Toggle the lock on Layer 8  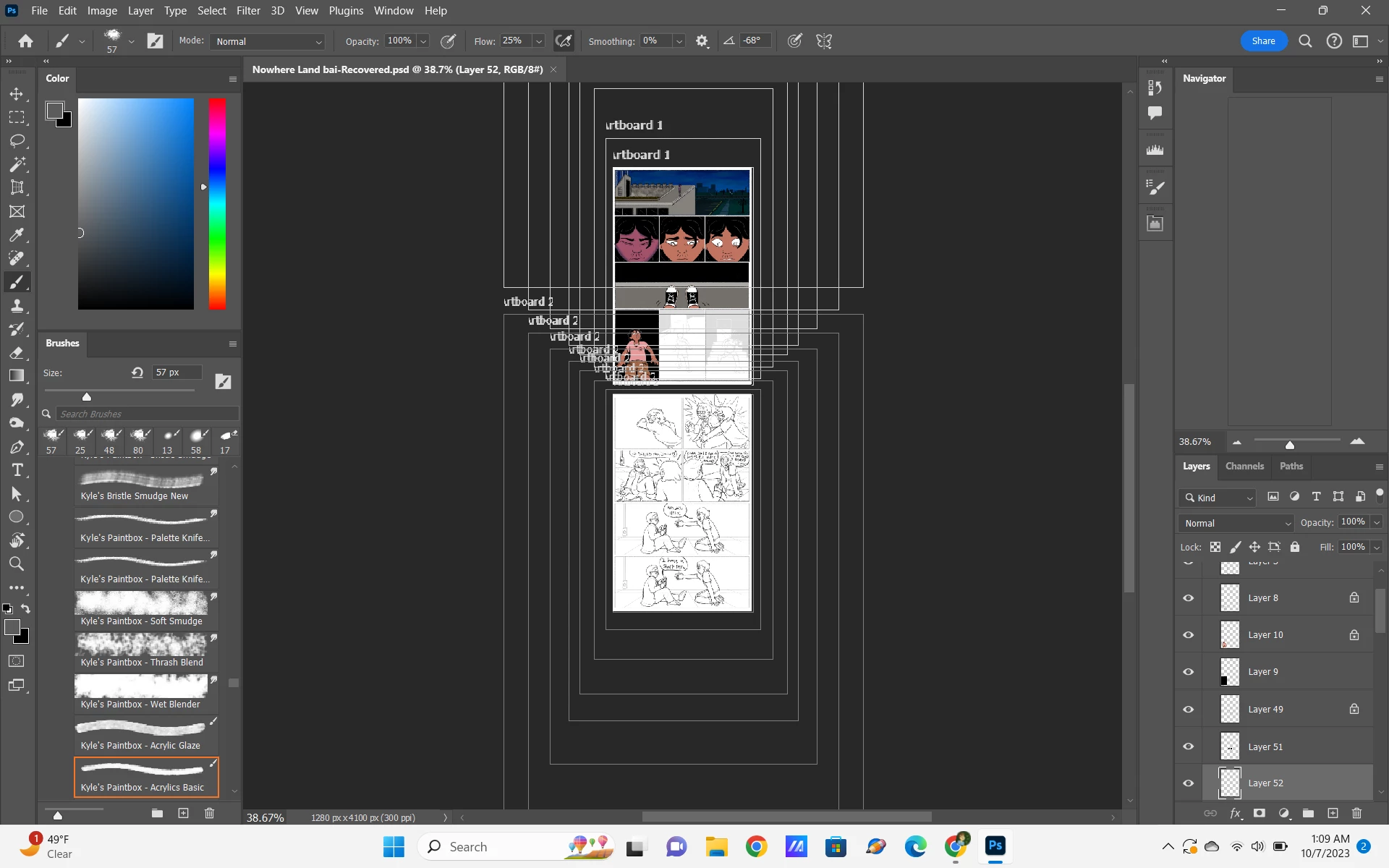[x=1354, y=597]
